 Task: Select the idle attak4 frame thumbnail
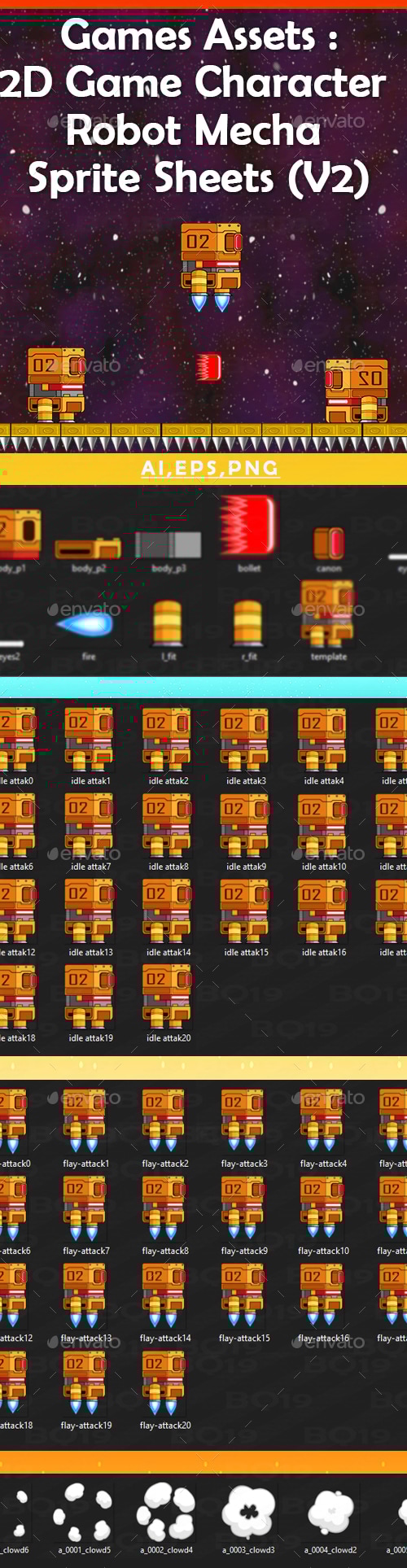click(x=323, y=739)
